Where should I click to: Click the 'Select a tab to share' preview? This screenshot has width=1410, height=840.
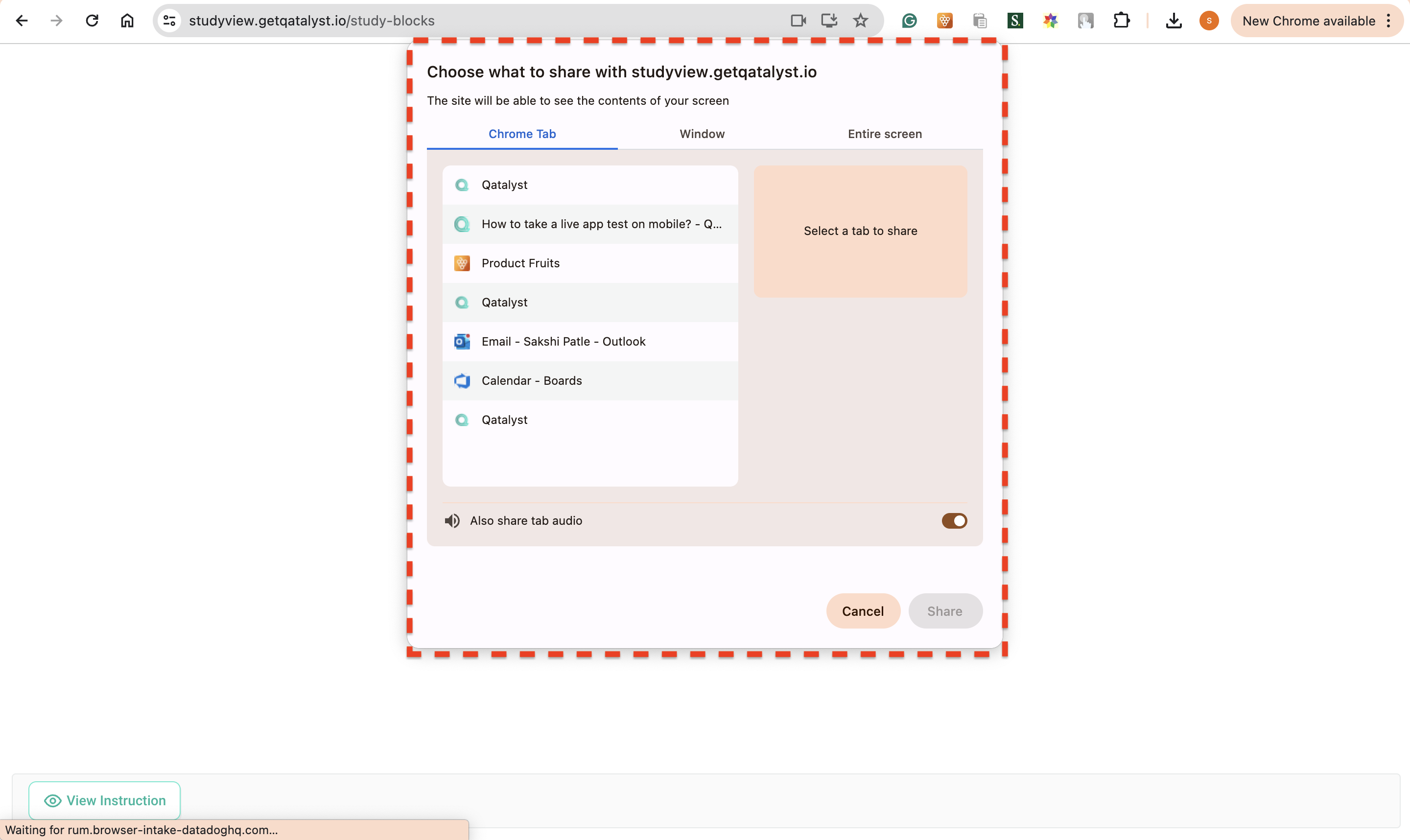[x=860, y=231]
